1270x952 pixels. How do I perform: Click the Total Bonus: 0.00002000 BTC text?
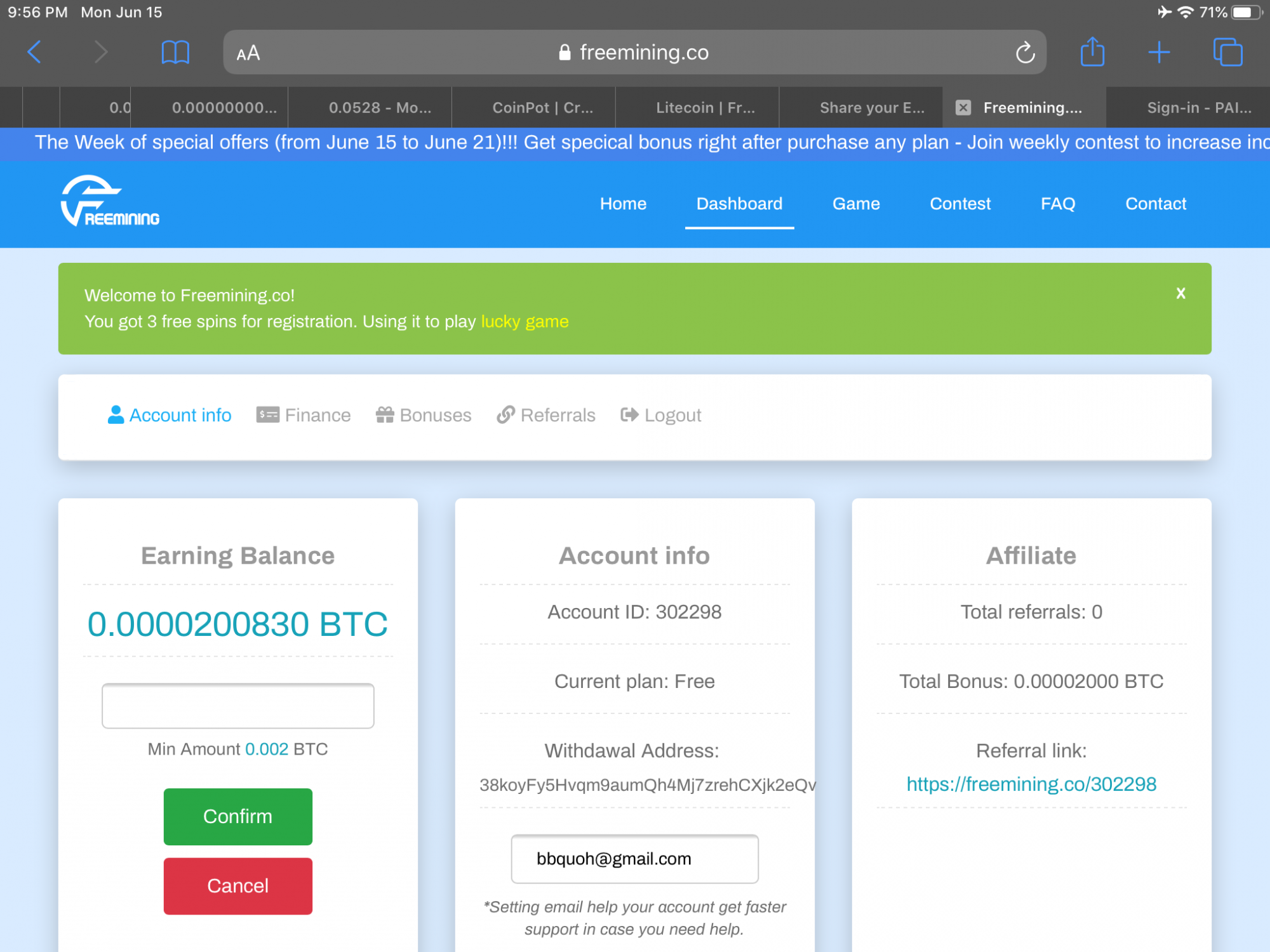1031,681
